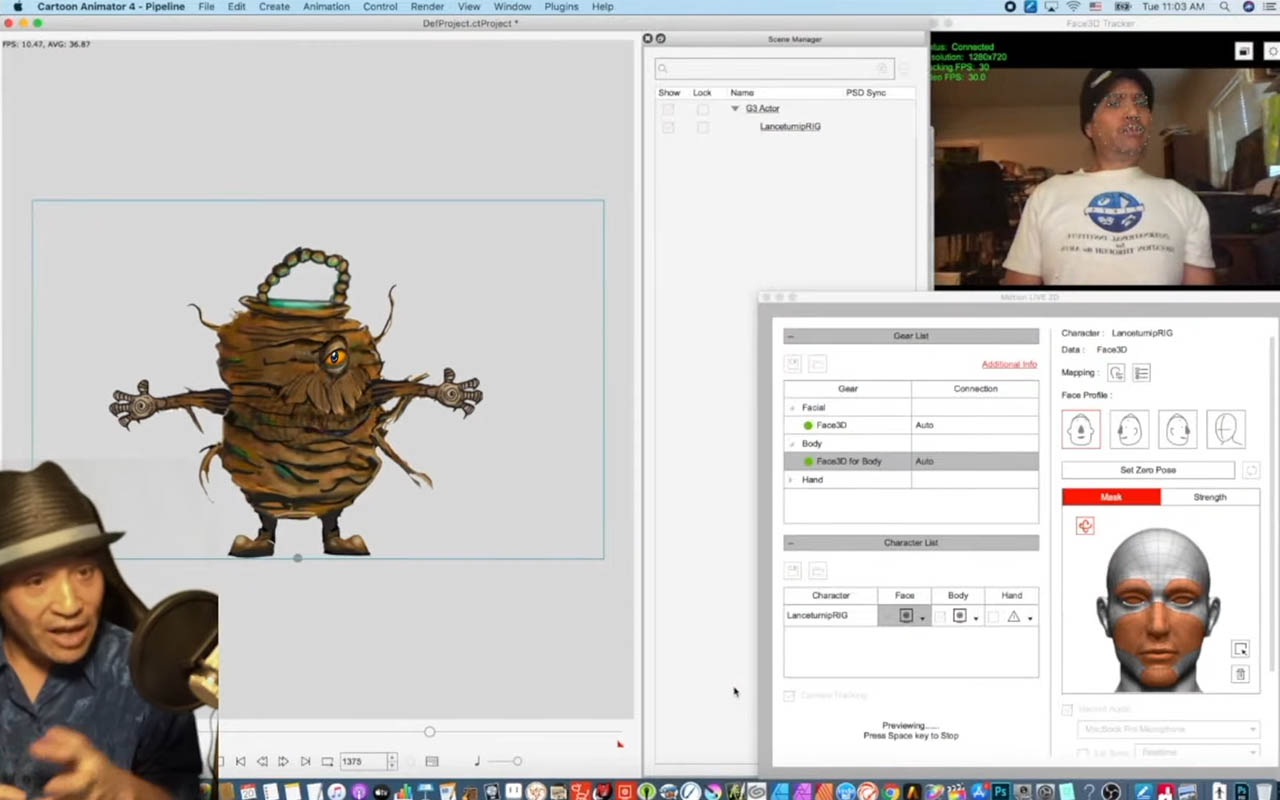Image resolution: width=1280 pixels, height=800 pixels.
Task: Open the Plugins menu
Action: (561, 7)
